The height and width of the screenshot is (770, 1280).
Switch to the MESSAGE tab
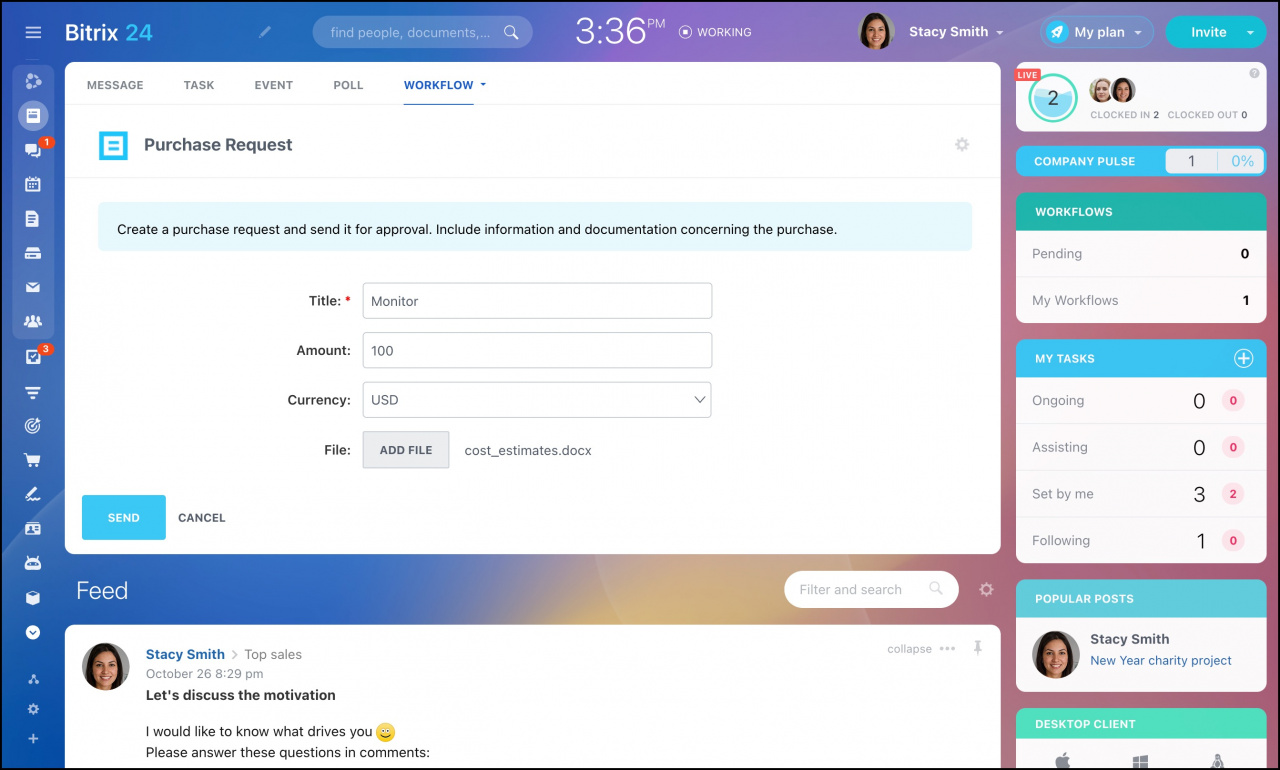(x=115, y=85)
